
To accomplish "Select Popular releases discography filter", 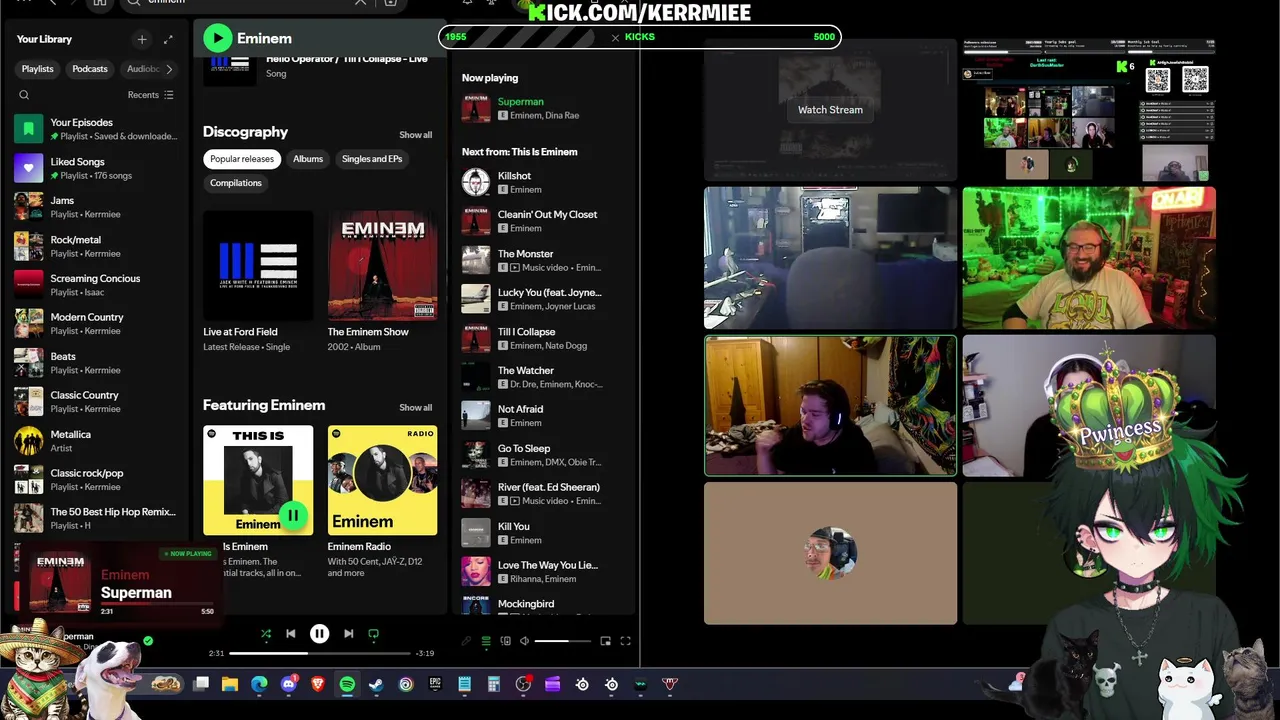I will 242,159.
